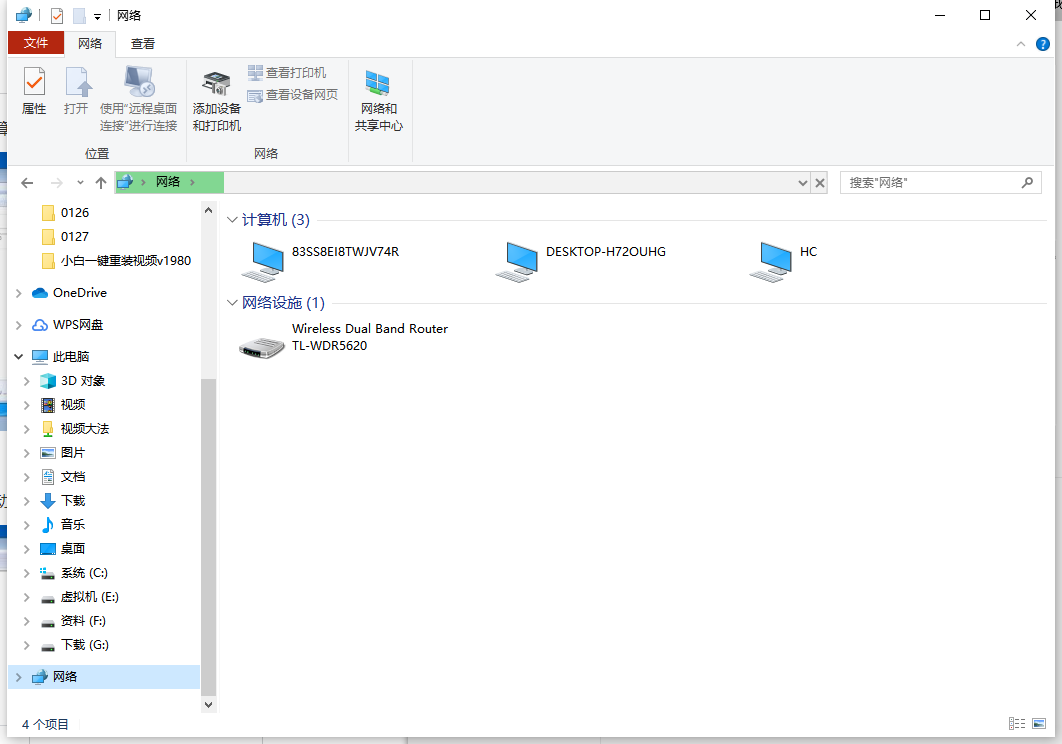Click navigation pane scroll-up arrow
Viewport: 1062px width, 744px height.
tap(209, 211)
